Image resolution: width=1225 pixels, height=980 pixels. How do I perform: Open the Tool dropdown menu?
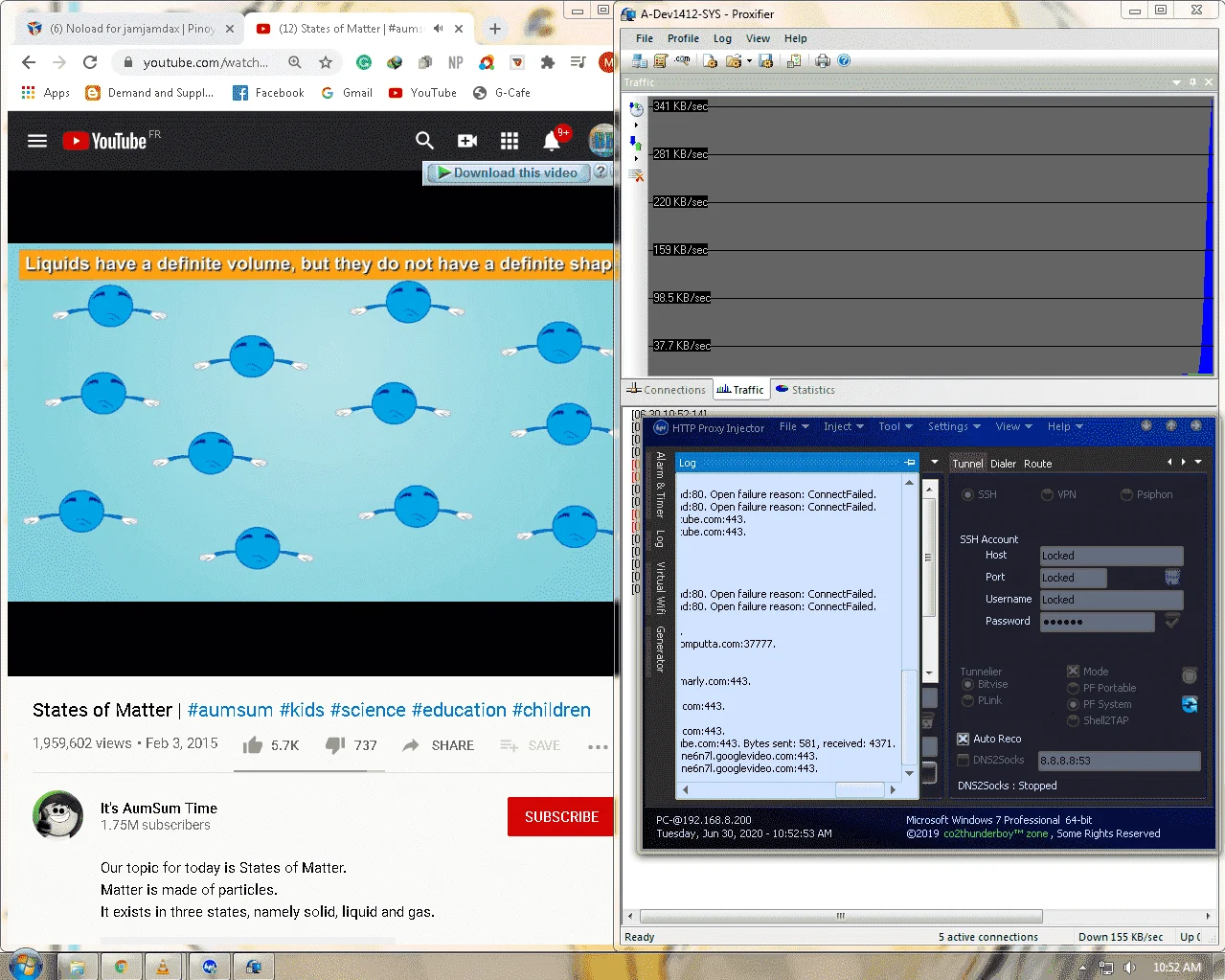[x=896, y=427]
